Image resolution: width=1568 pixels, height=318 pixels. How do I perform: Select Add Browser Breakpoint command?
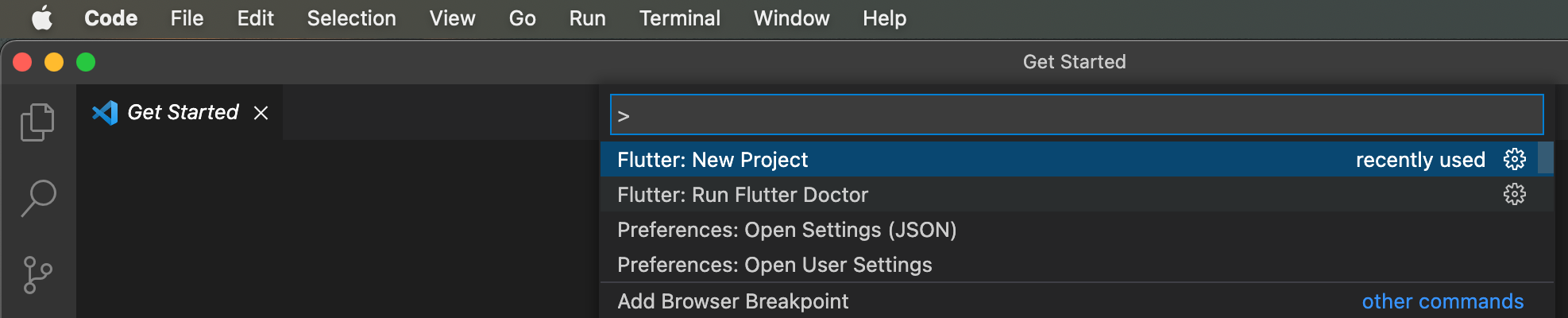pos(732,301)
